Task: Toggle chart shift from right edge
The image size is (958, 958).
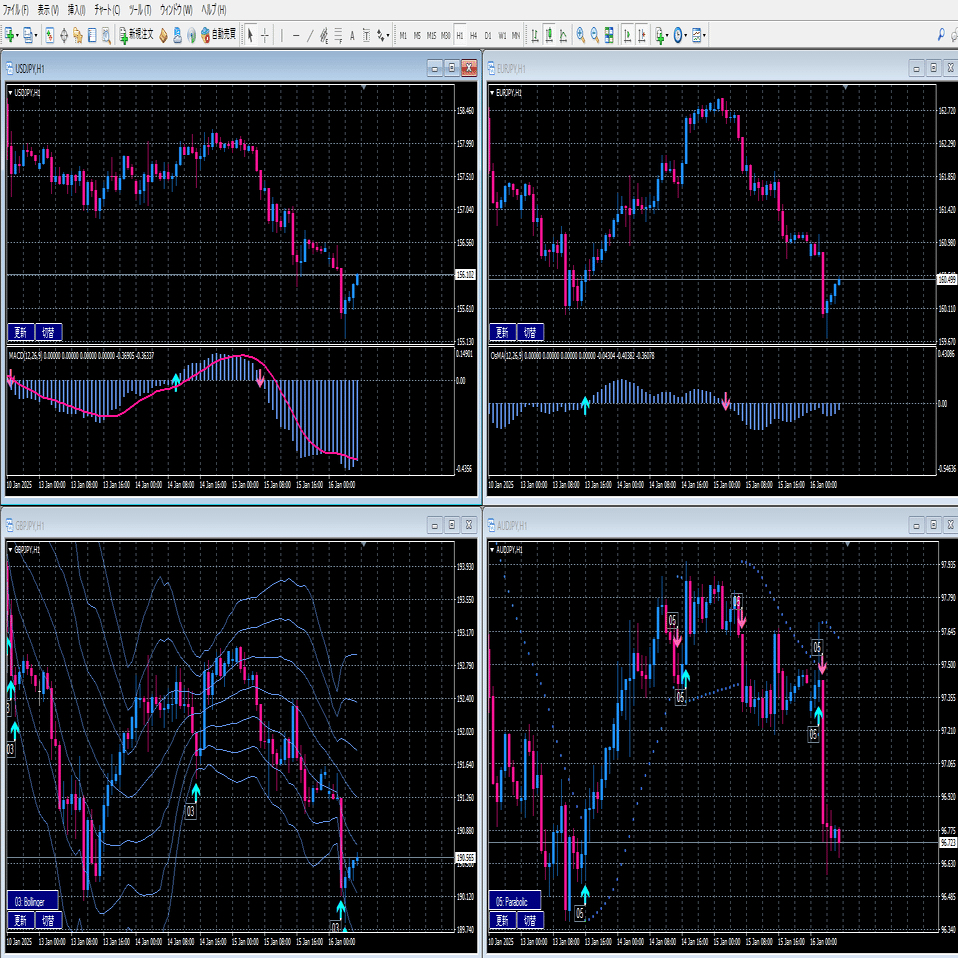Action: (642, 35)
